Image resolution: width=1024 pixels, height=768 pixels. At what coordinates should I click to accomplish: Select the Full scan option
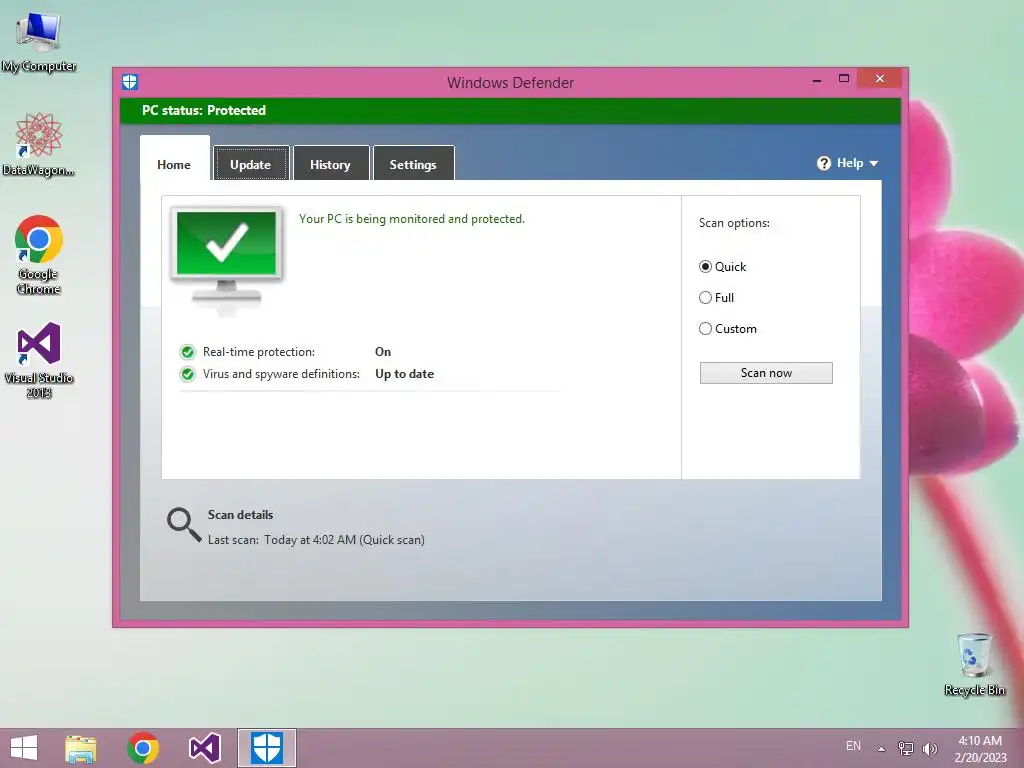716,298
